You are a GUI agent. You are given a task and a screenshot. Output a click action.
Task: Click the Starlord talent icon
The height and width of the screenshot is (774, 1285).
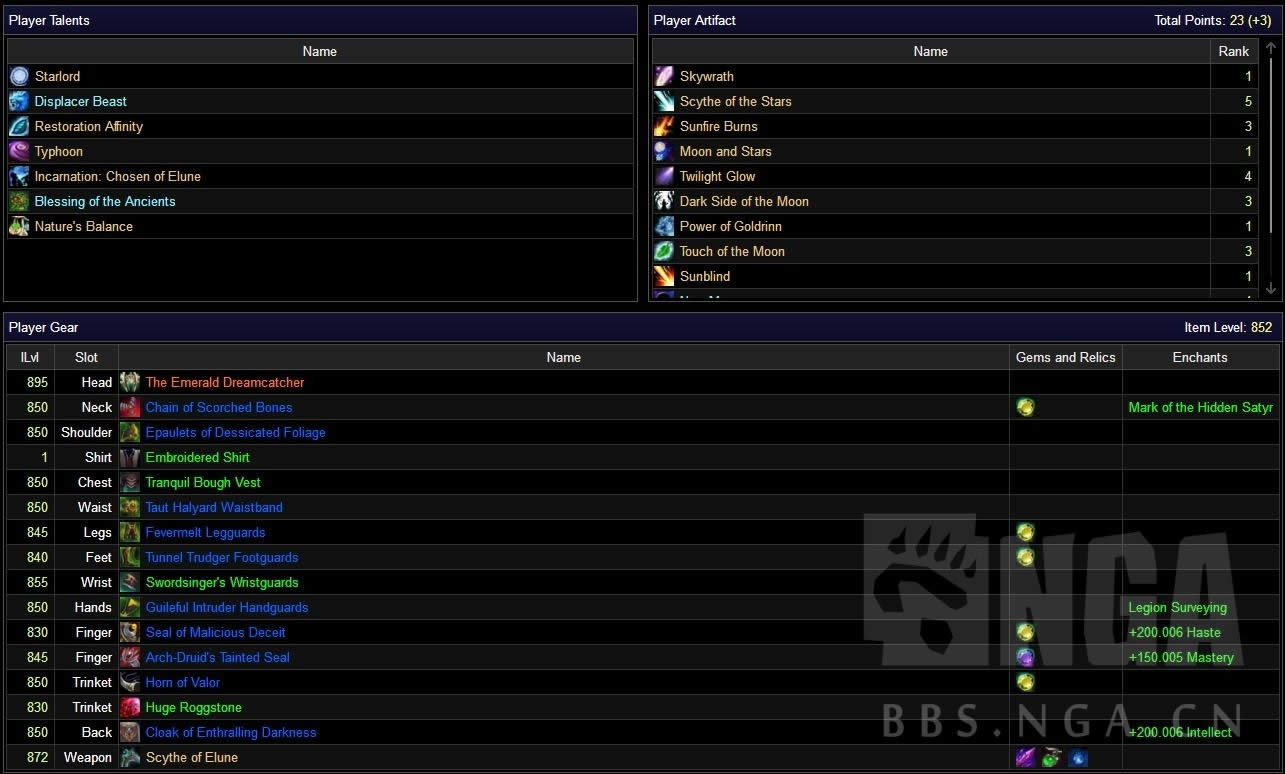point(19,76)
